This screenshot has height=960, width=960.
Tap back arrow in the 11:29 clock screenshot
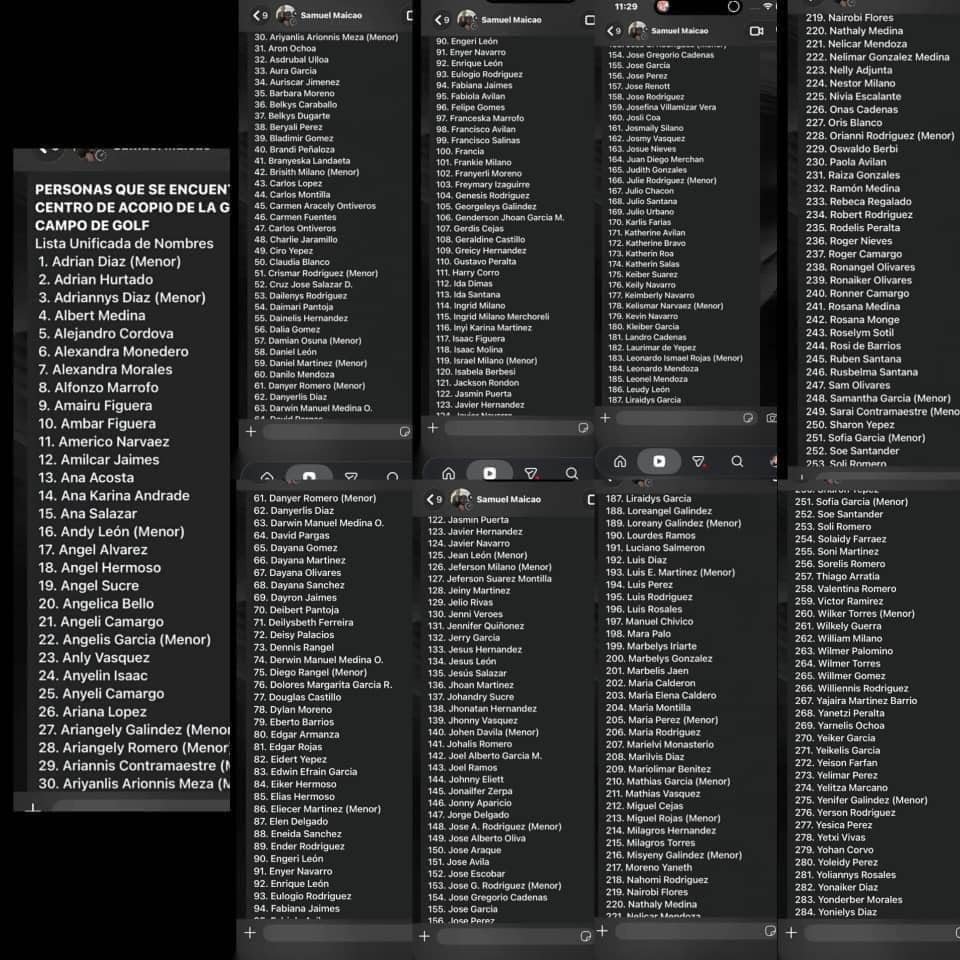pos(610,31)
